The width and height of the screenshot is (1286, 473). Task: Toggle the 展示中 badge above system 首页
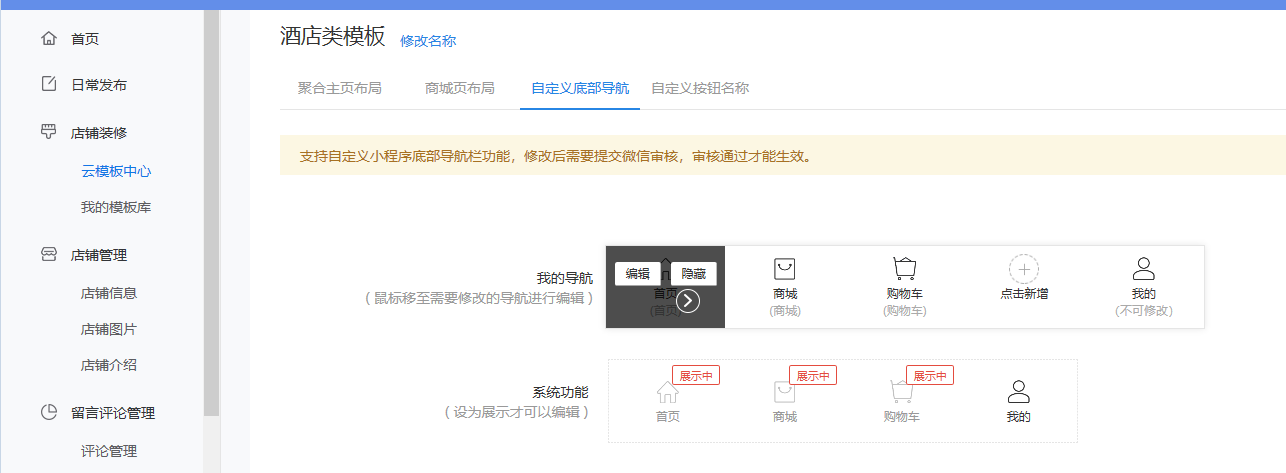[x=696, y=375]
